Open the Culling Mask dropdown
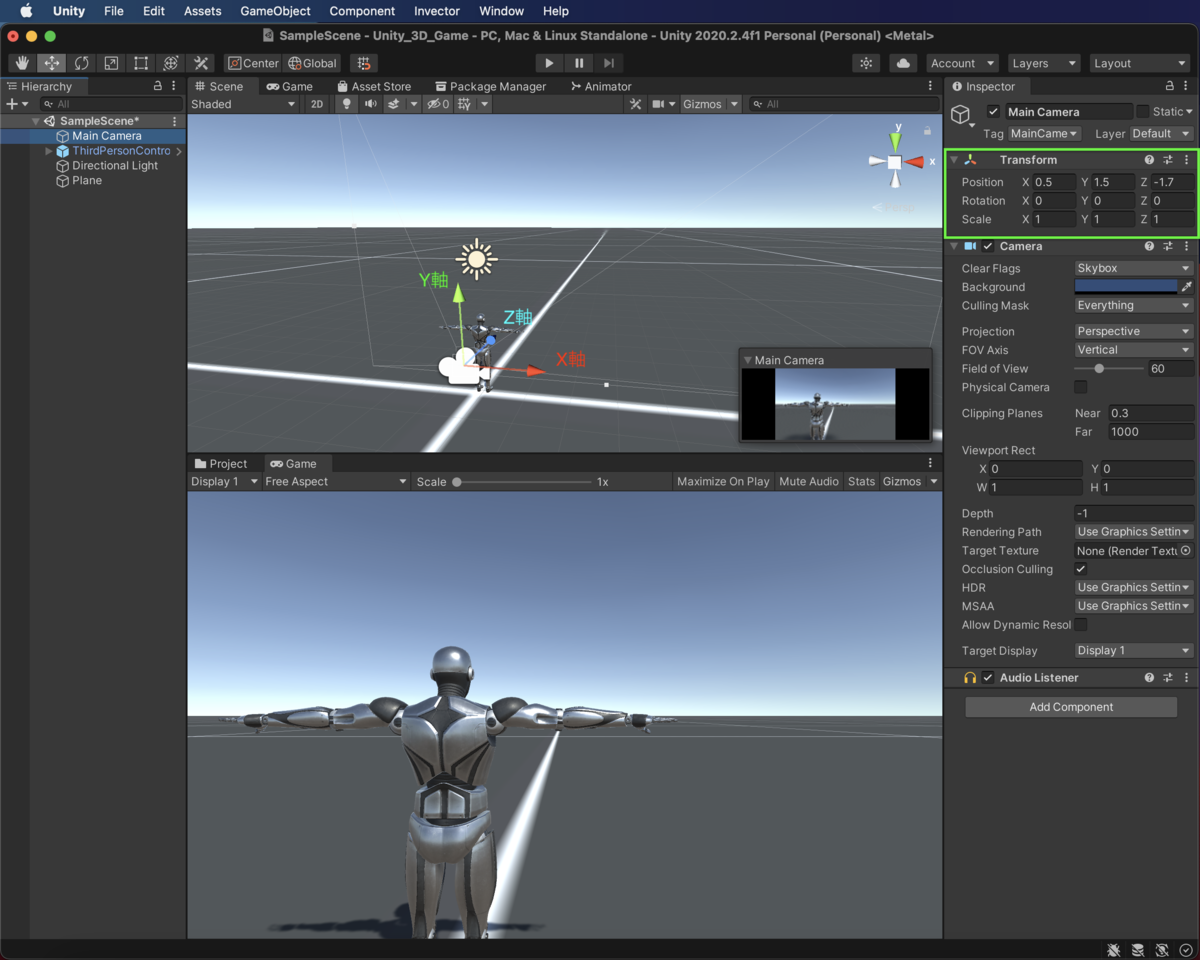Image resolution: width=1200 pixels, height=960 pixels. 1134,306
